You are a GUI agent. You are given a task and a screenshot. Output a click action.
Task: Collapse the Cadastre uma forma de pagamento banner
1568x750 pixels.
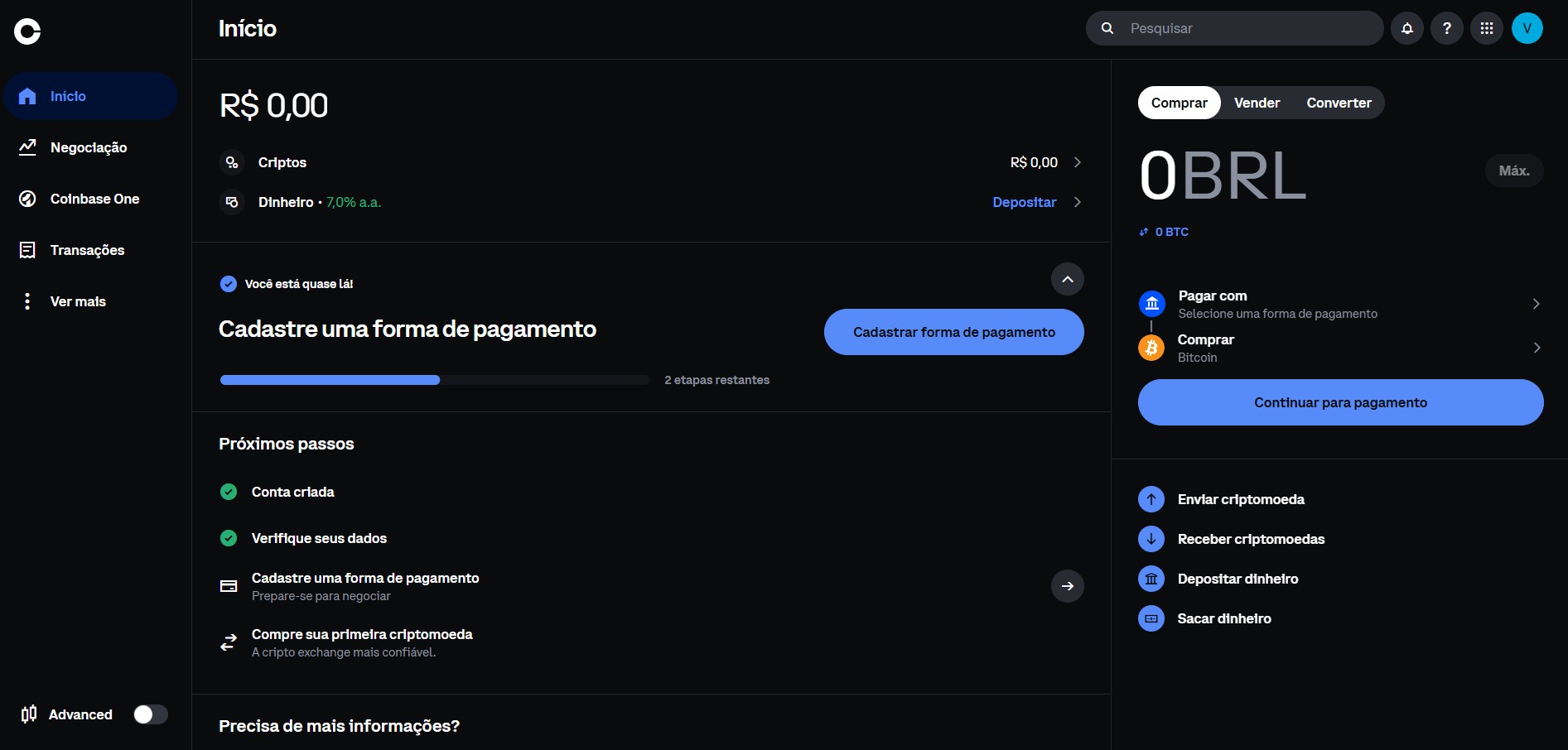[x=1068, y=279]
